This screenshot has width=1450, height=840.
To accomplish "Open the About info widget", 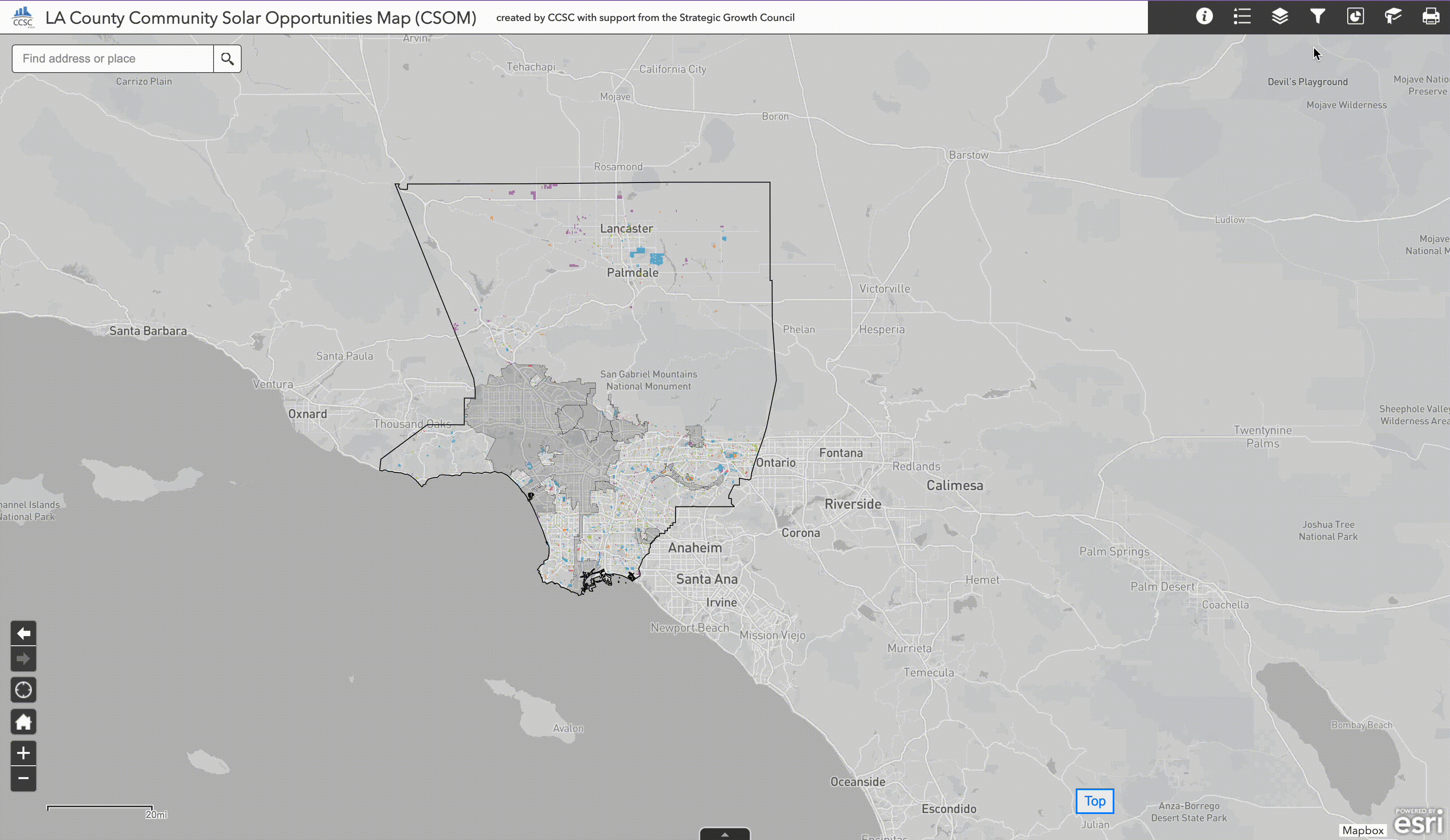I will coord(1204,17).
